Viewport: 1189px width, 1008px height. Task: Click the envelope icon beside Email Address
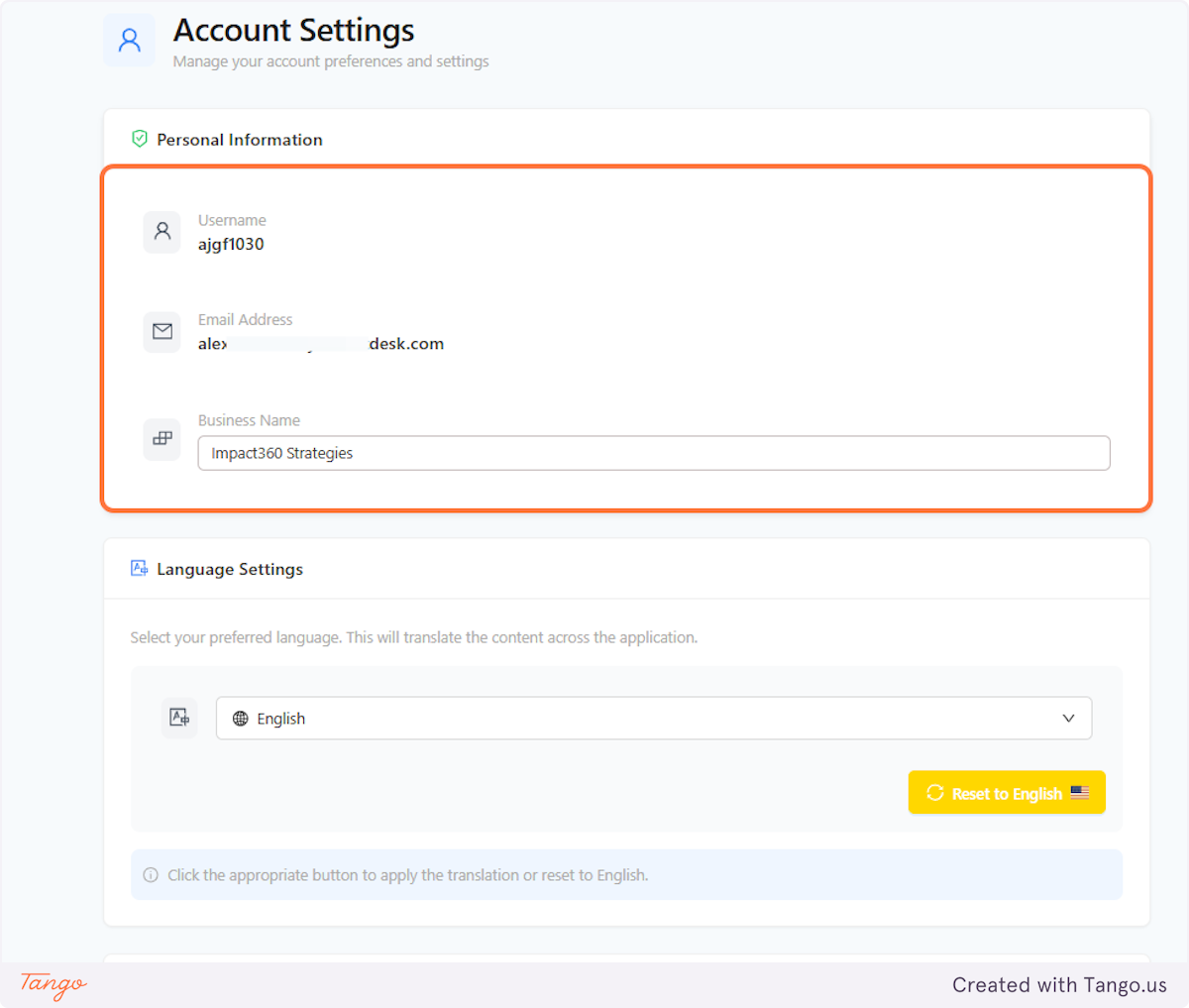[162, 331]
